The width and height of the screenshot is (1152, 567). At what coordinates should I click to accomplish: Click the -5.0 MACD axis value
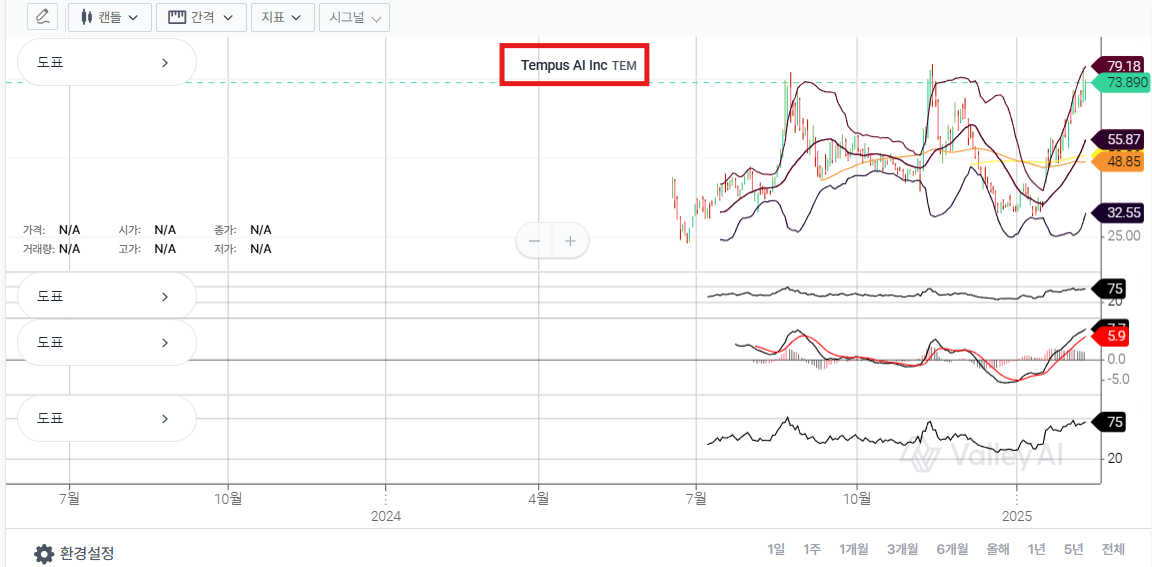click(1117, 379)
